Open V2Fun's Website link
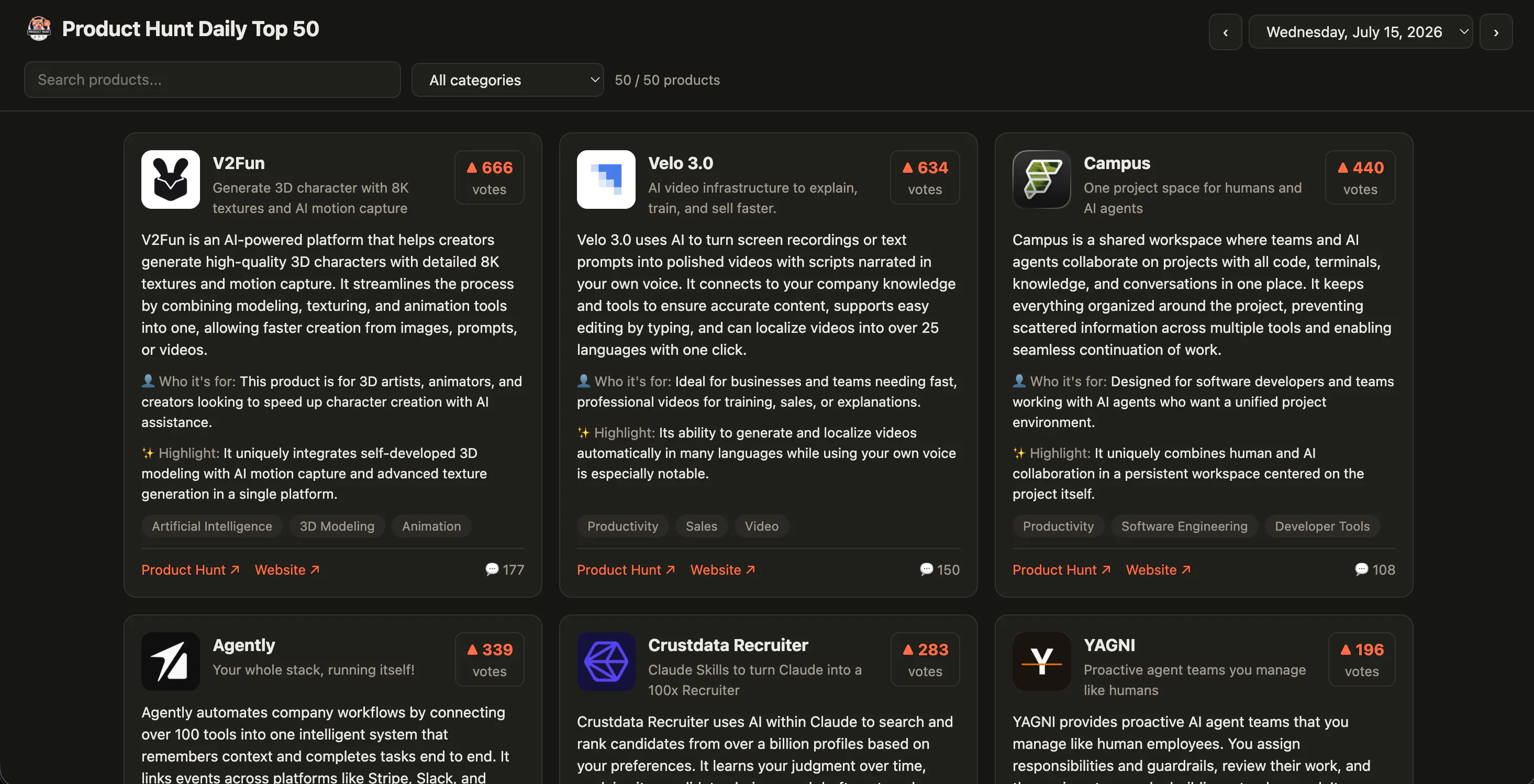 click(287, 570)
